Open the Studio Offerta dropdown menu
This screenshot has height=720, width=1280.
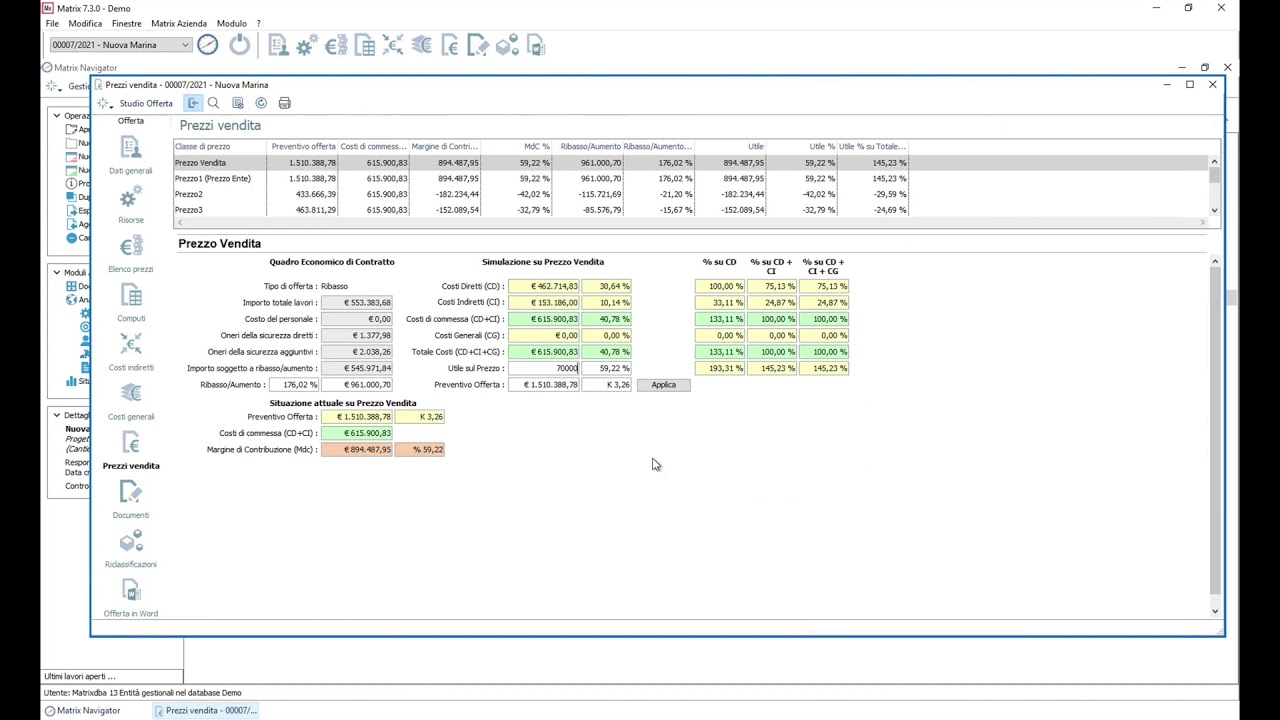tap(138, 103)
